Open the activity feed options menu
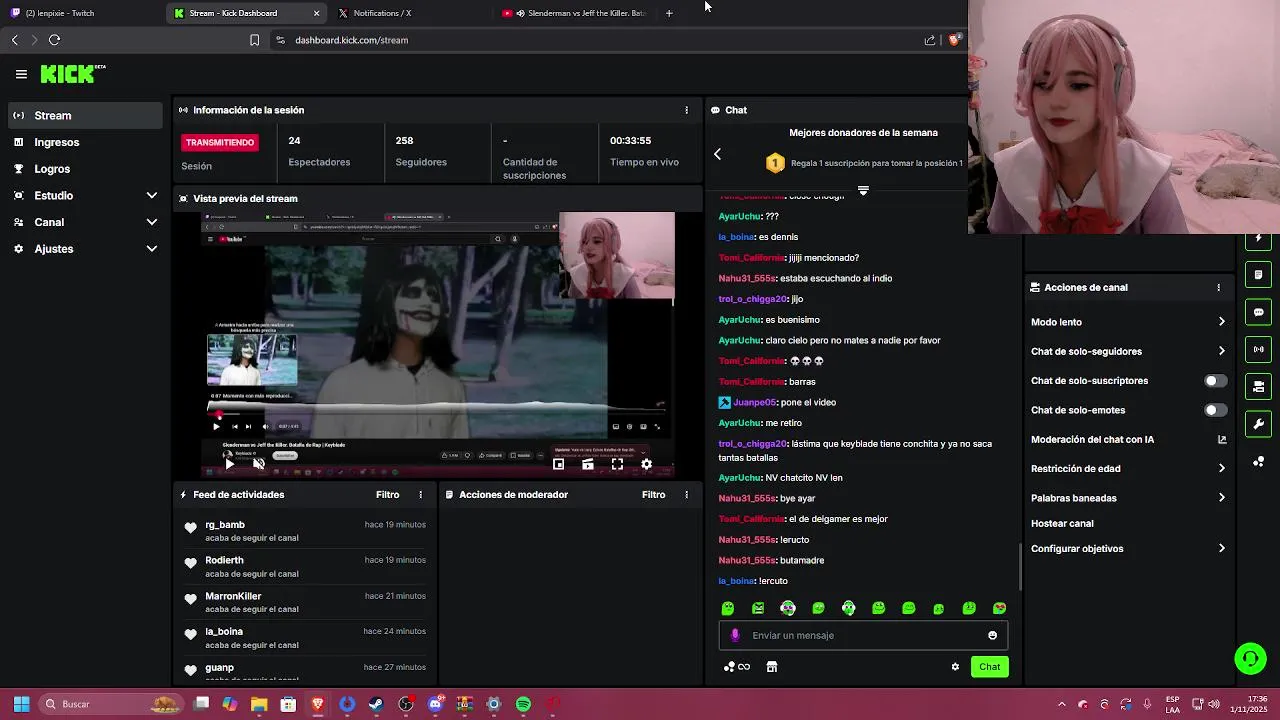 (x=420, y=495)
